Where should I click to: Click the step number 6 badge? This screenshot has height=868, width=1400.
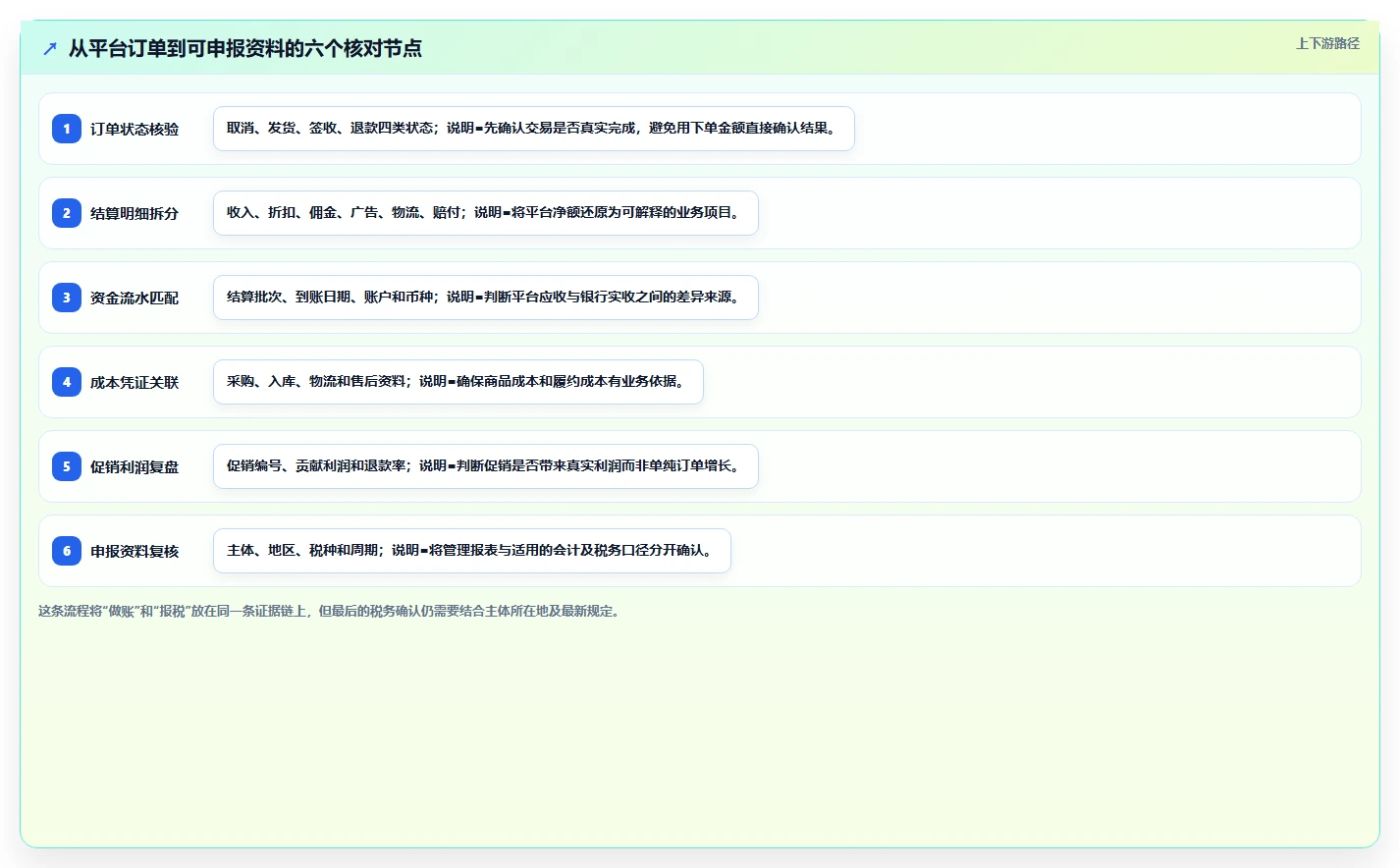(67, 551)
